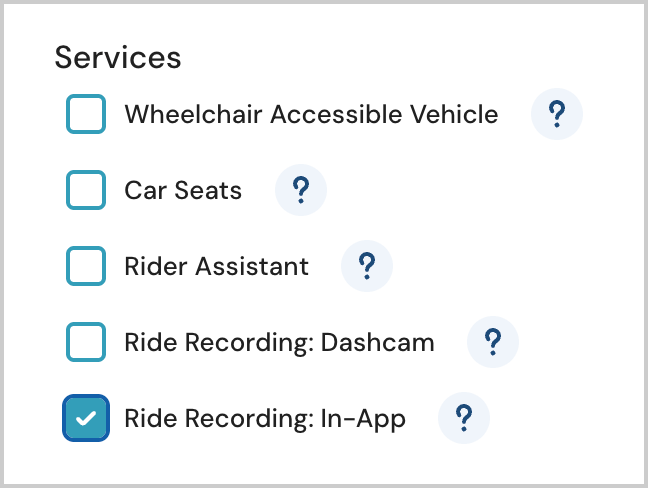Click the Rider Assistant label text
Viewport: 648px width, 488px height.
[216, 266]
